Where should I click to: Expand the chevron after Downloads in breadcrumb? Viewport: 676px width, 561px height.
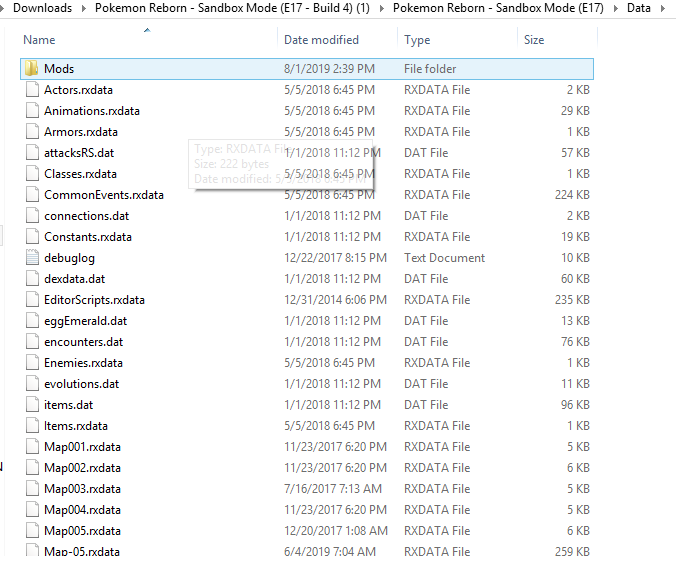(83, 8)
